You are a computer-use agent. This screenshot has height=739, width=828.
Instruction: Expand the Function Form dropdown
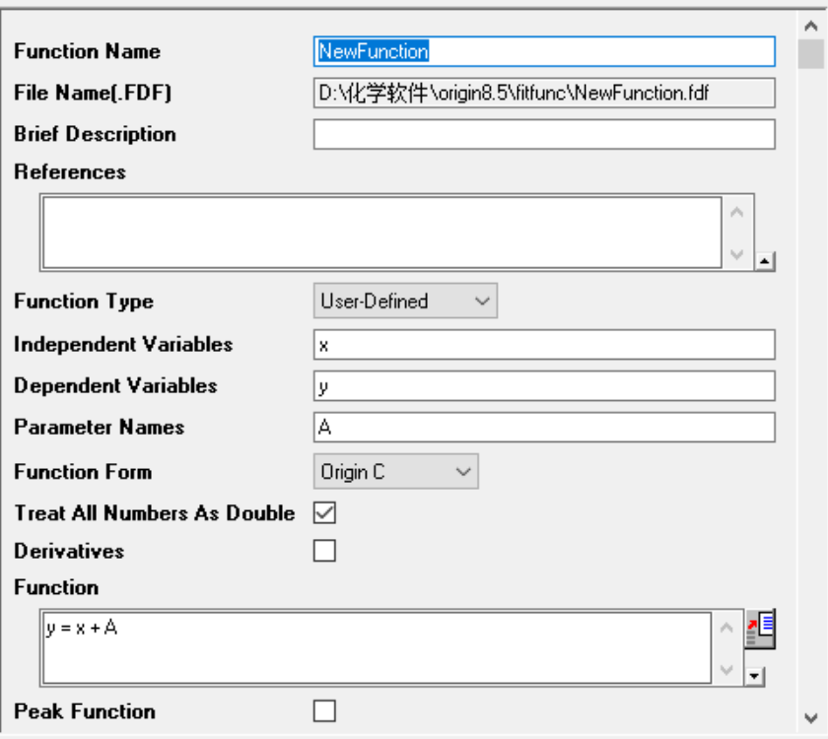[396, 471]
